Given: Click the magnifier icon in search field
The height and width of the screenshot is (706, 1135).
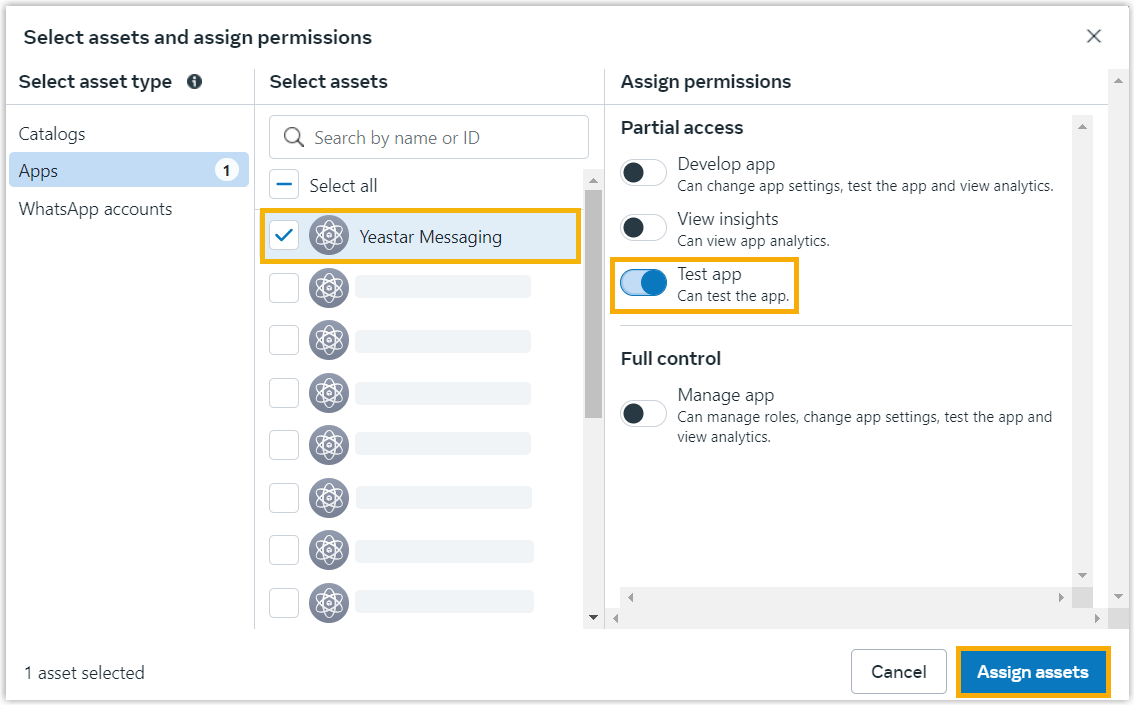Looking at the screenshot, I should point(293,137).
